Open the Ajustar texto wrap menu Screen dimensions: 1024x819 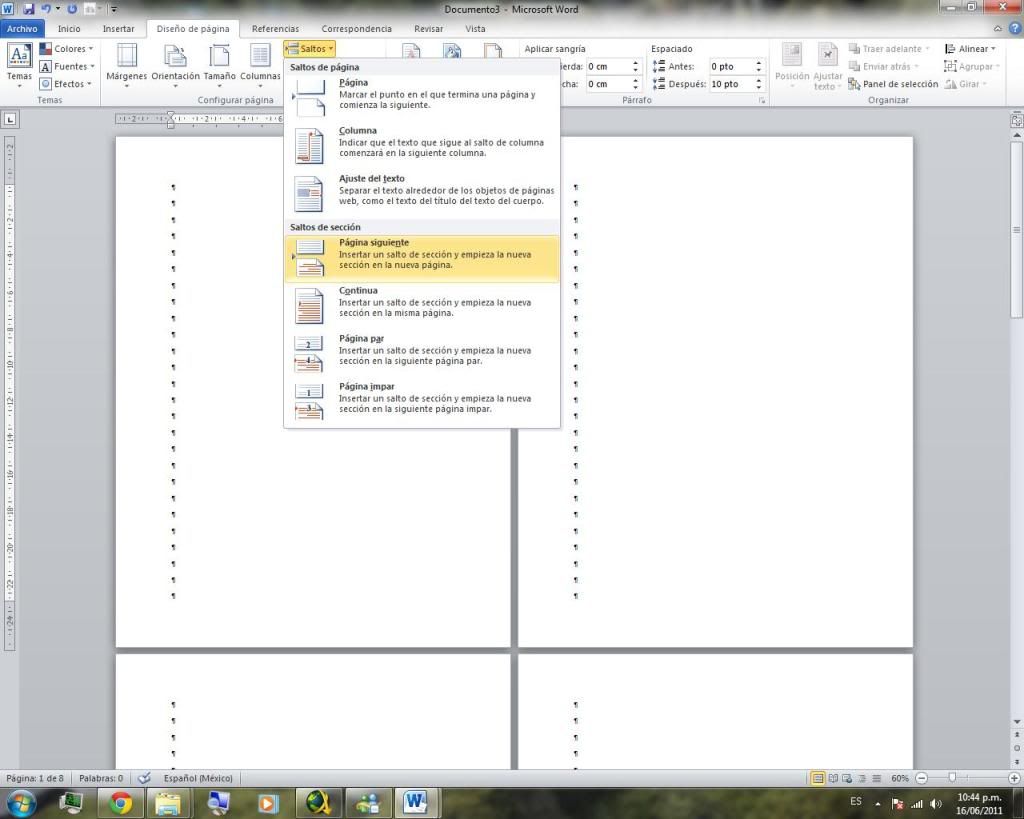tap(827, 65)
